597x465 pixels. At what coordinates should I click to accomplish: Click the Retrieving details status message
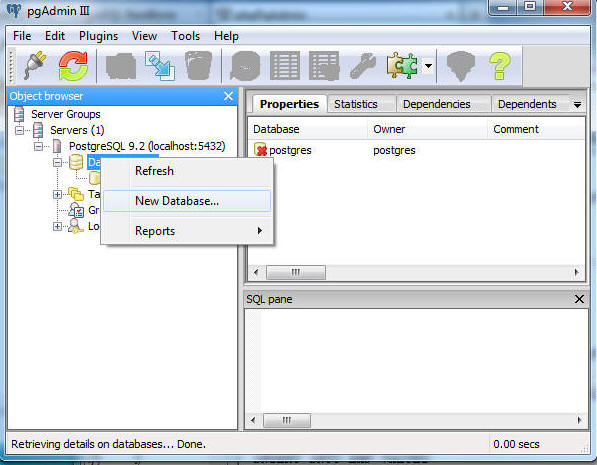[x=108, y=444]
